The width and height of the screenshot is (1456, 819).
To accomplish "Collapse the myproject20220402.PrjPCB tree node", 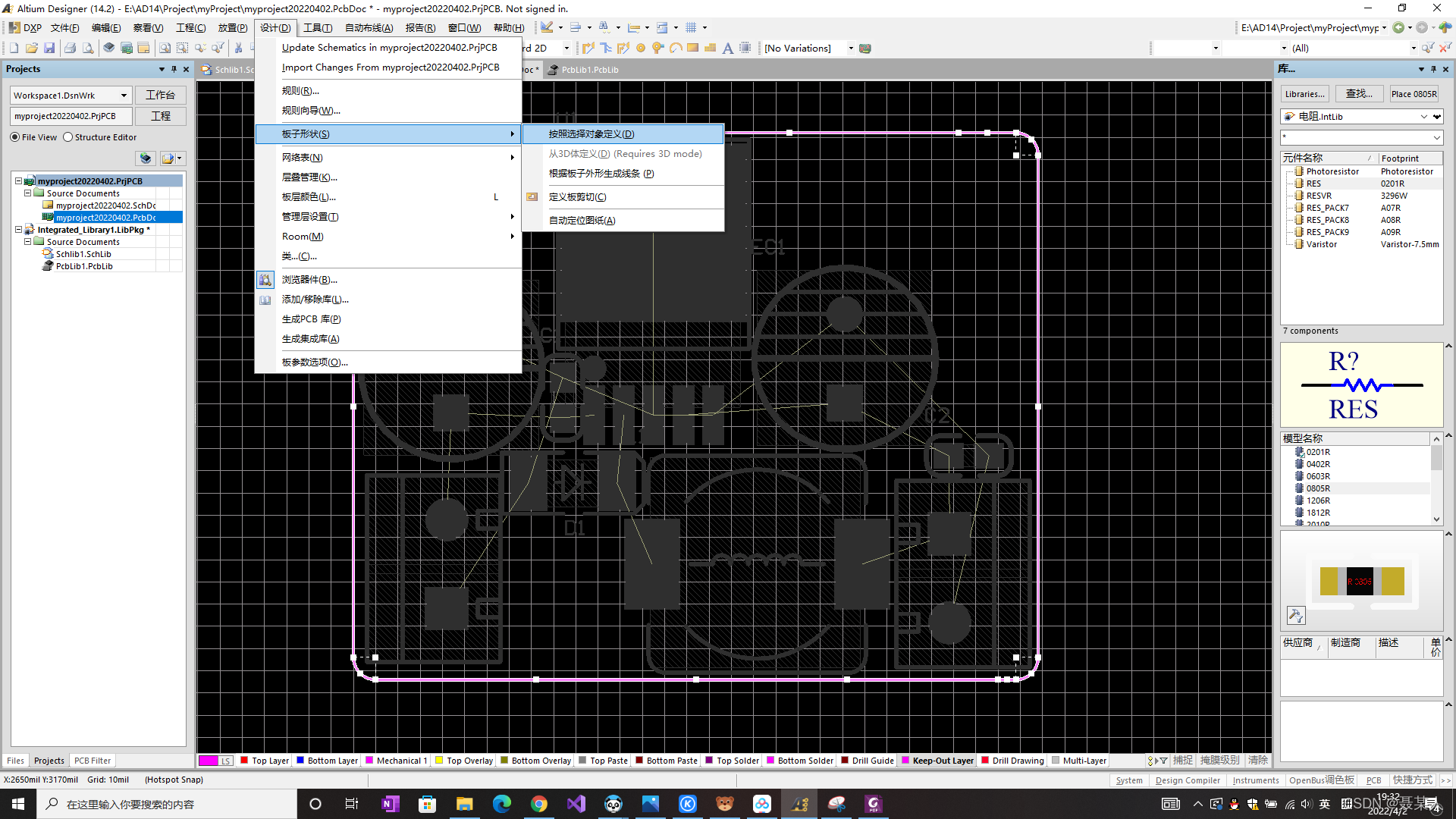I will click(x=18, y=181).
